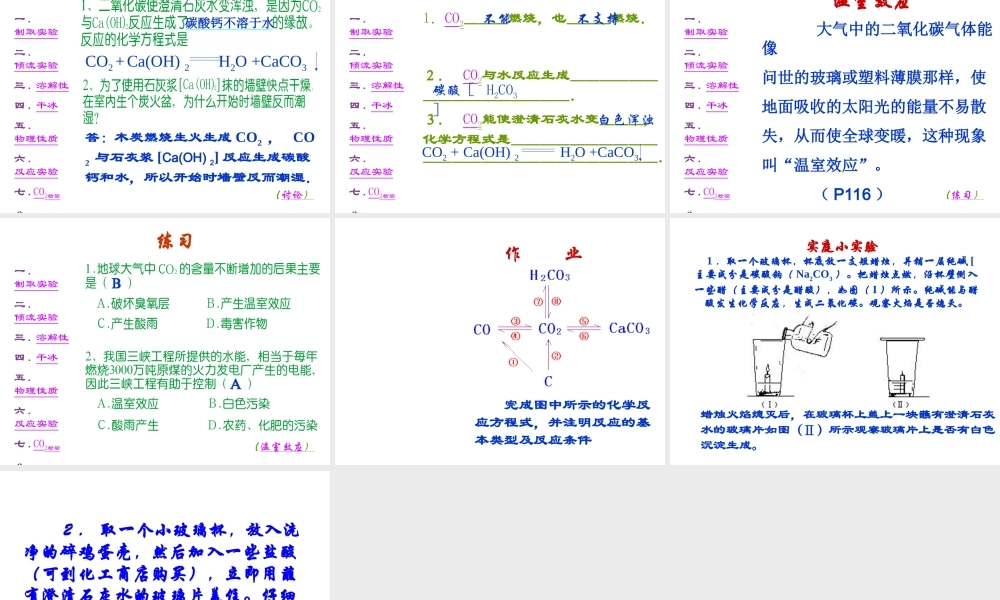Screen dimensions: 1000x600
Task: Click the (练习) link on greenhouse effect slide
Action: 964,194
